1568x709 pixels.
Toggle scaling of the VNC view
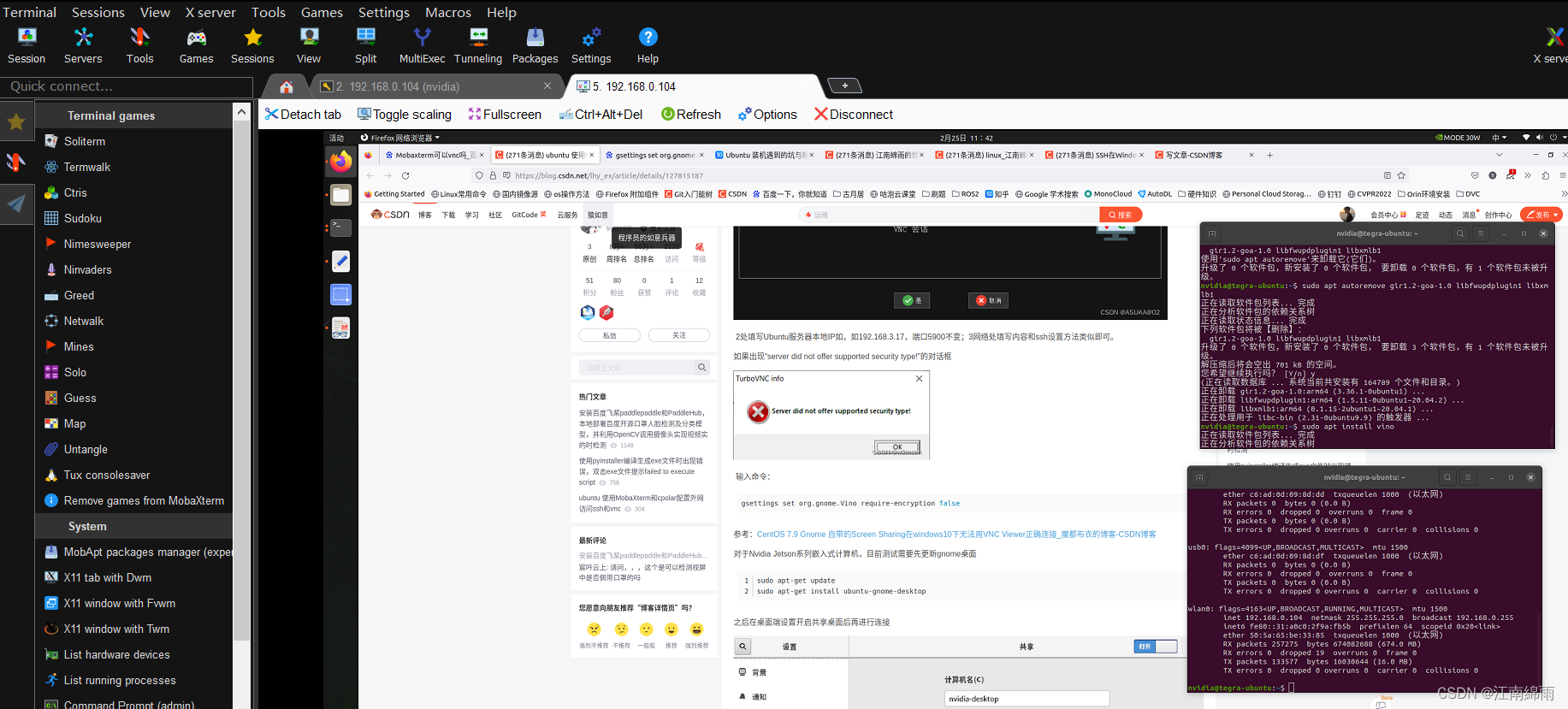[405, 115]
